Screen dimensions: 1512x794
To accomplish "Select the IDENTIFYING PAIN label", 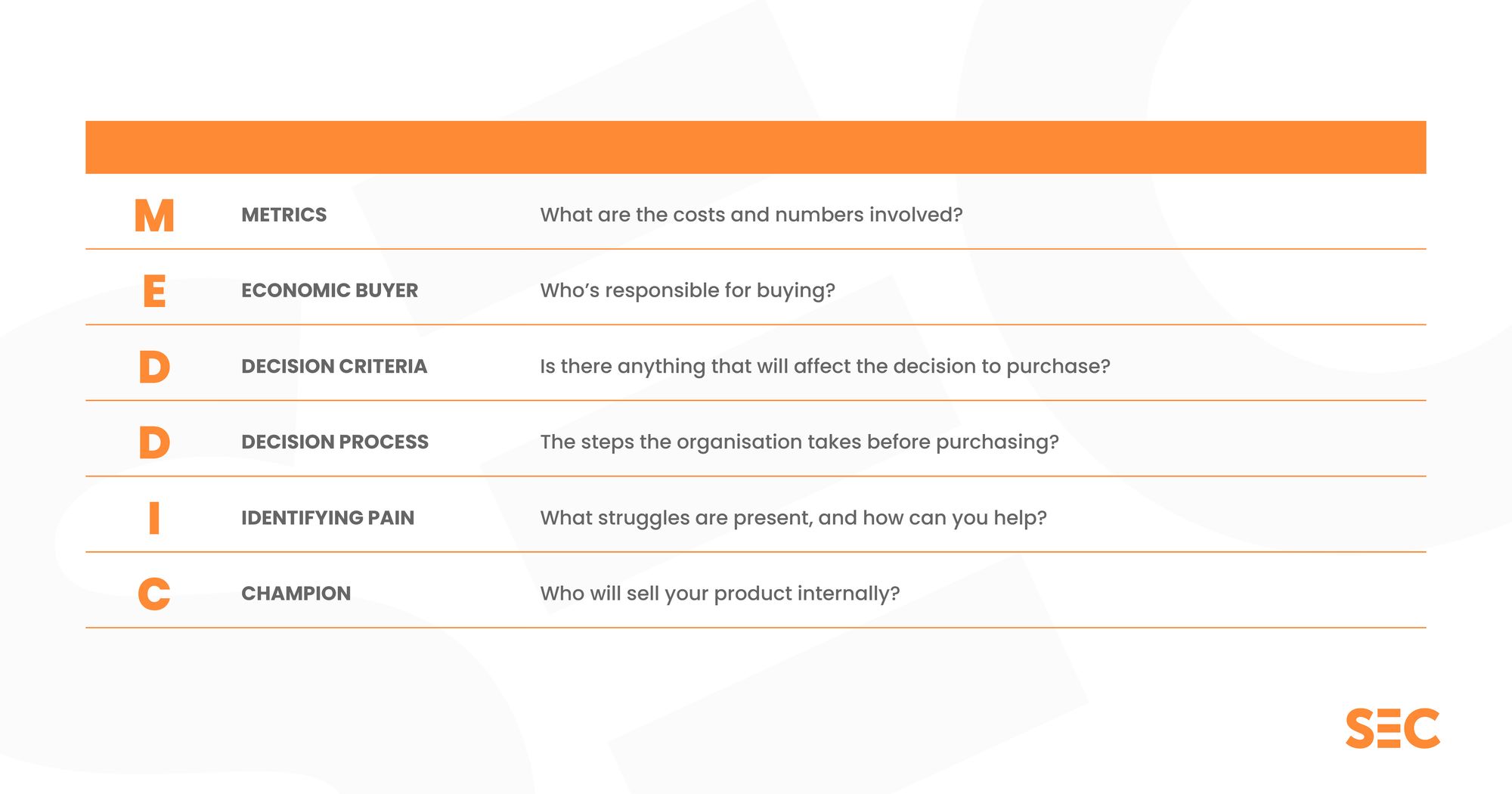I will click(x=328, y=518).
